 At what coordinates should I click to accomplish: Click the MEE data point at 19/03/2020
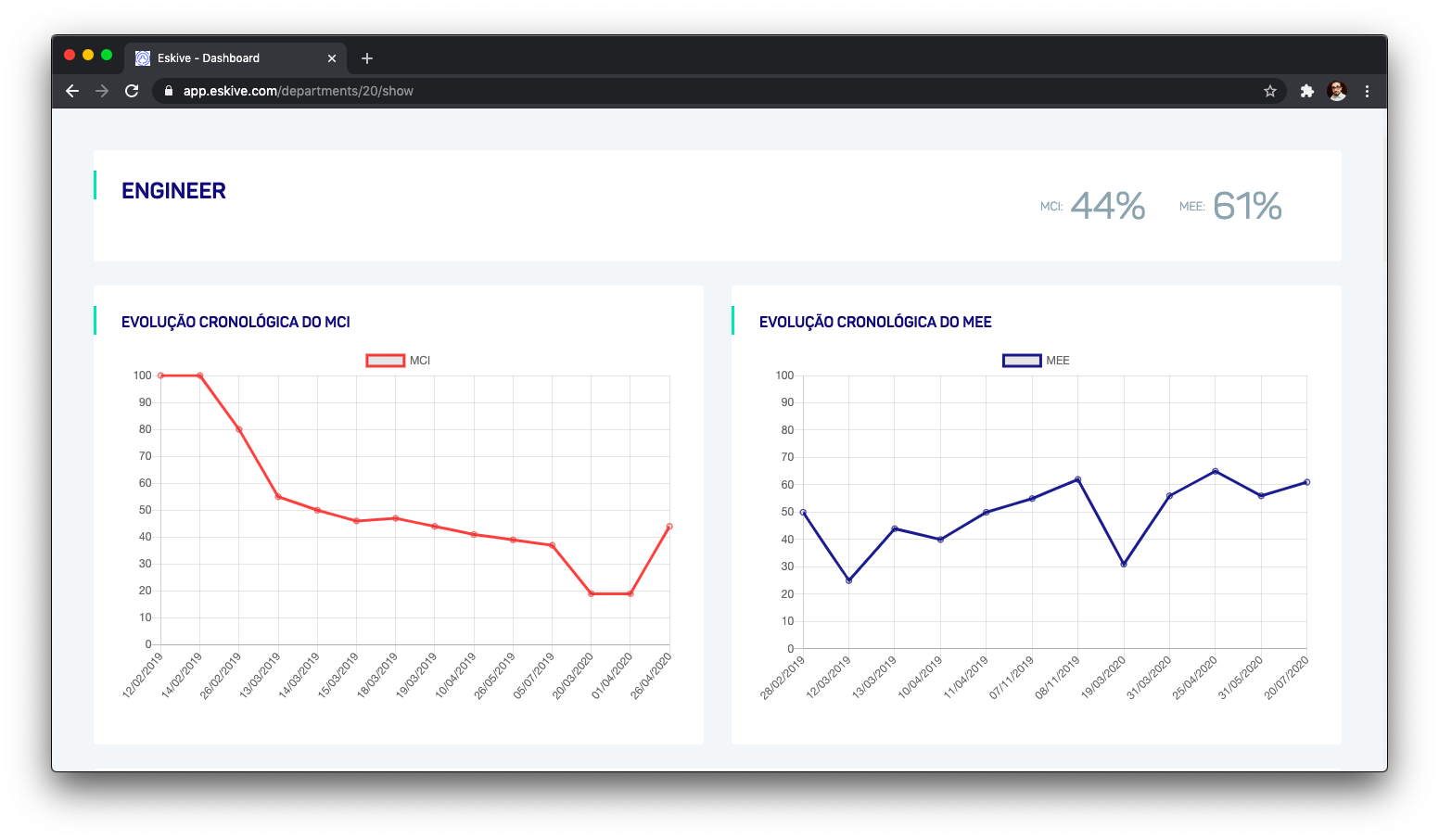click(1124, 564)
